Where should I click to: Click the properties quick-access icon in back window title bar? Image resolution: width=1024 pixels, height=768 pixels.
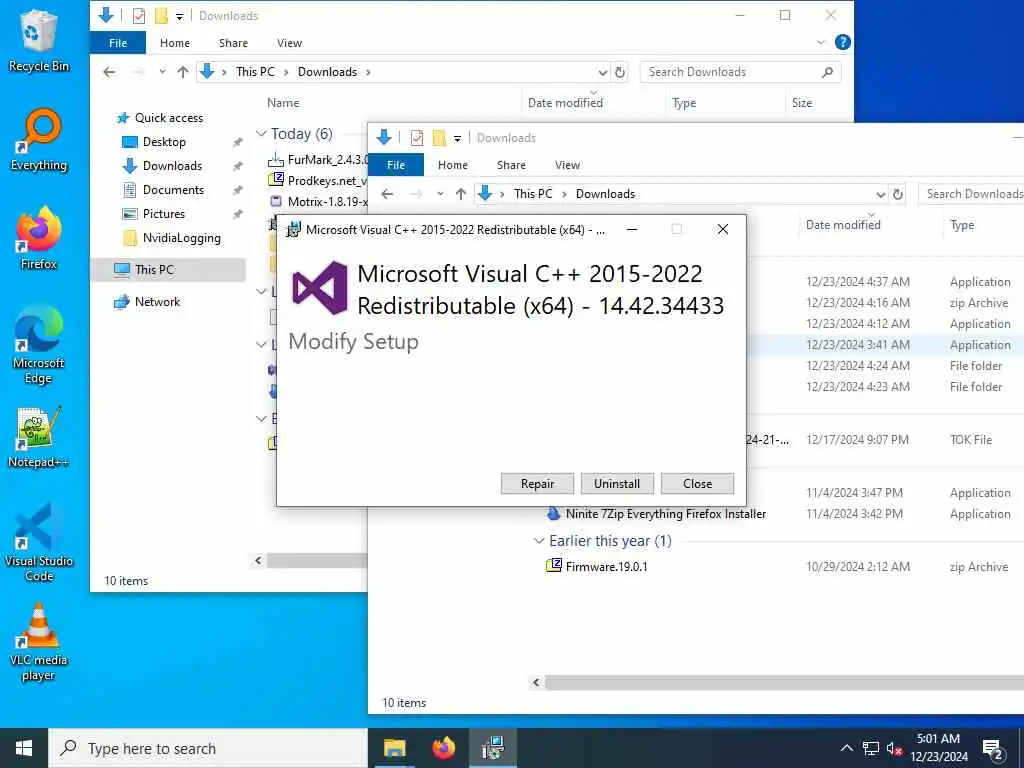coord(138,16)
